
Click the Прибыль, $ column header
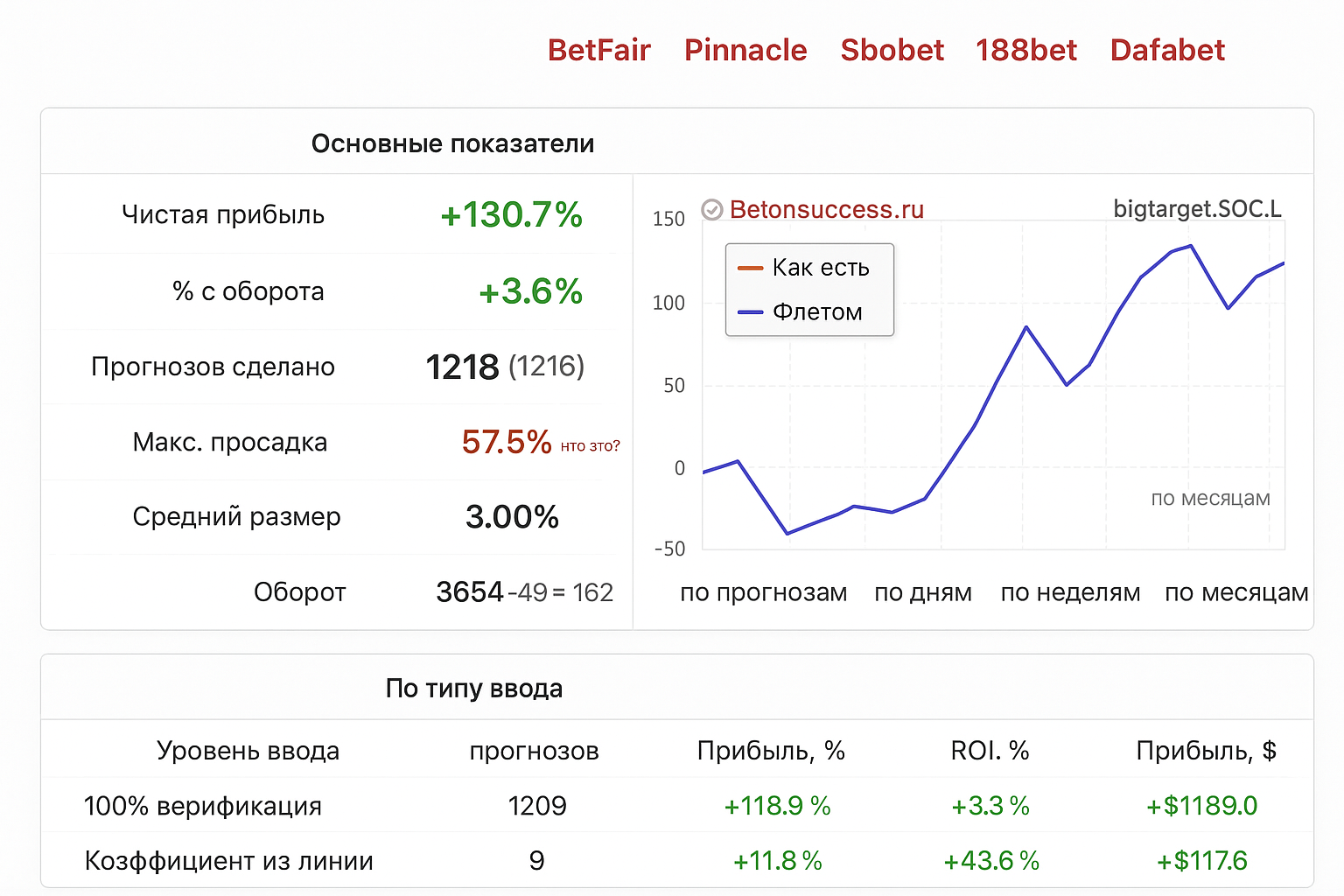(x=1206, y=751)
